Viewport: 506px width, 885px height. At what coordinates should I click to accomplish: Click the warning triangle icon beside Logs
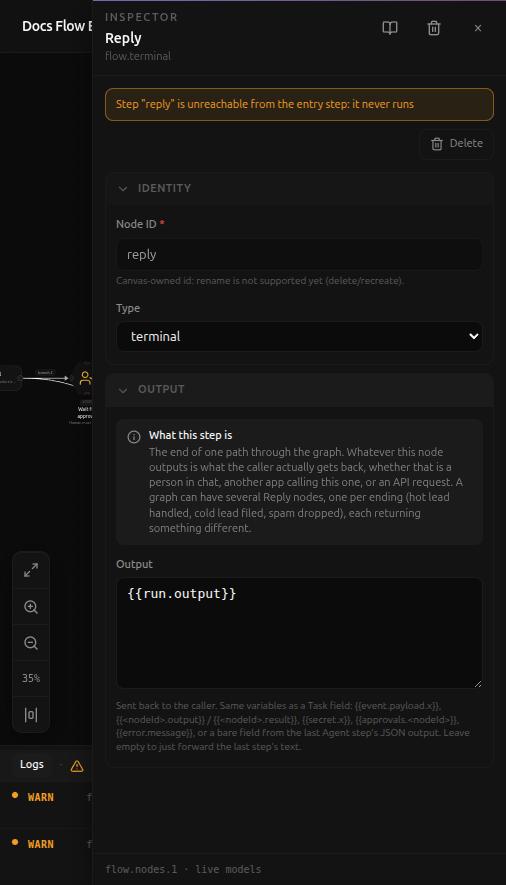77,766
